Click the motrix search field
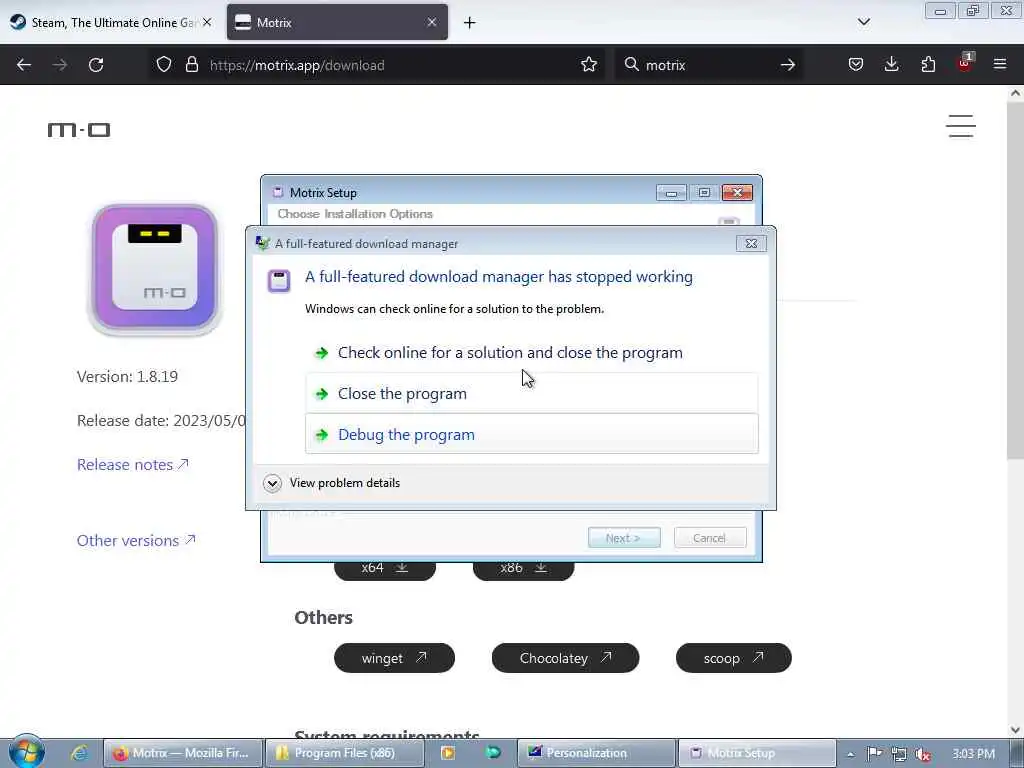This screenshot has height=768, width=1024. point(709,65)
